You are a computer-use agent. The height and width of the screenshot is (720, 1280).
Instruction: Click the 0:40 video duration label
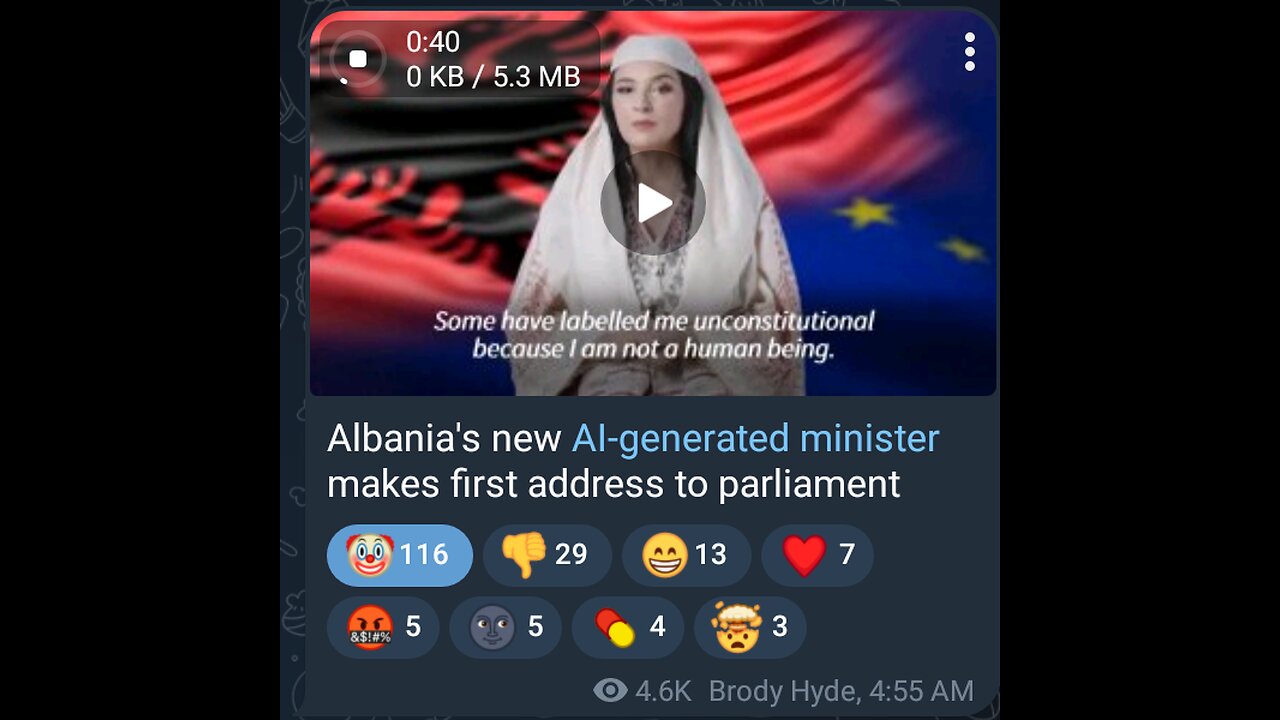(x=433, y=42)
